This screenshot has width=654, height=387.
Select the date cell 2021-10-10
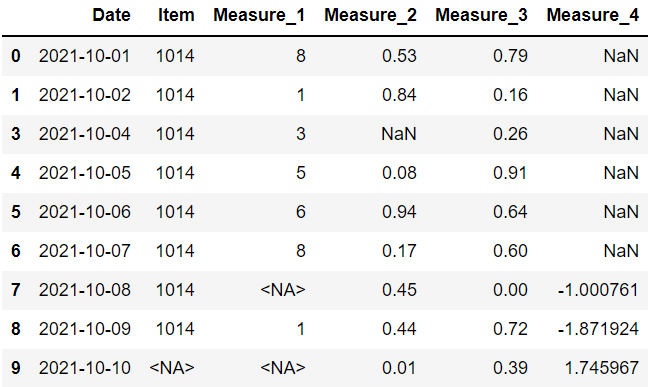coord(85,368)
